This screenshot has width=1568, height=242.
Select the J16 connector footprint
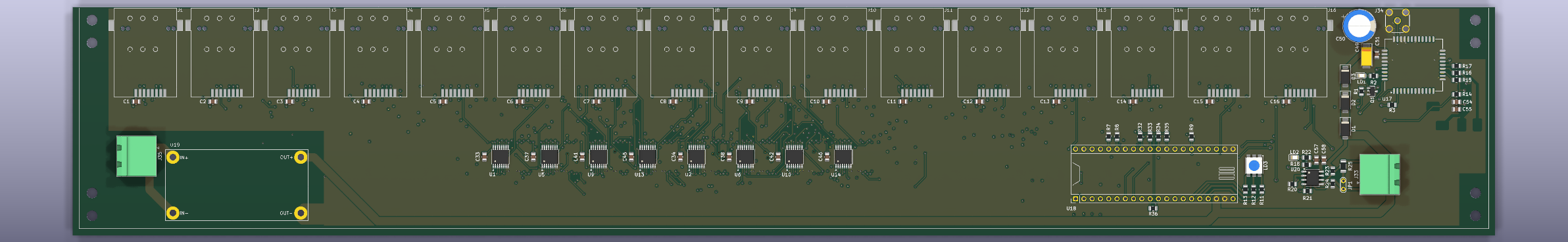(x=1296, y=53)
